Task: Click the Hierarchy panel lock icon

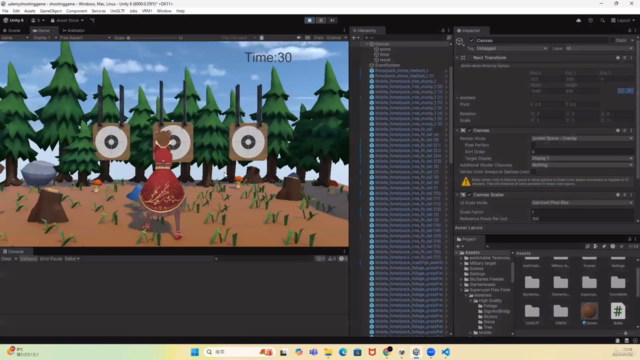Action: pyautogui.click(x=443, y=30)
